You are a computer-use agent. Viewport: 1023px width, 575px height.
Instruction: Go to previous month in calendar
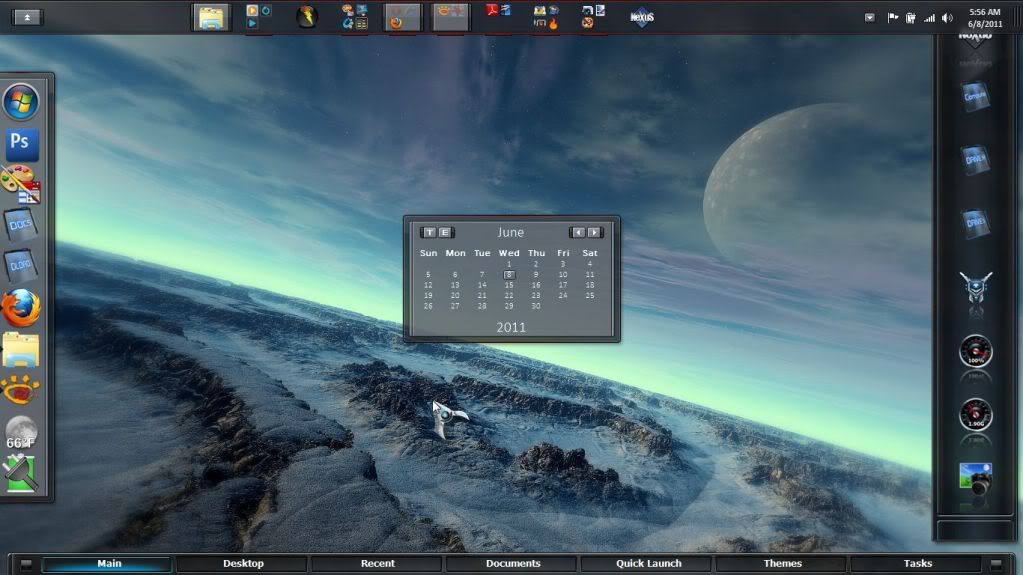[578, 232]
